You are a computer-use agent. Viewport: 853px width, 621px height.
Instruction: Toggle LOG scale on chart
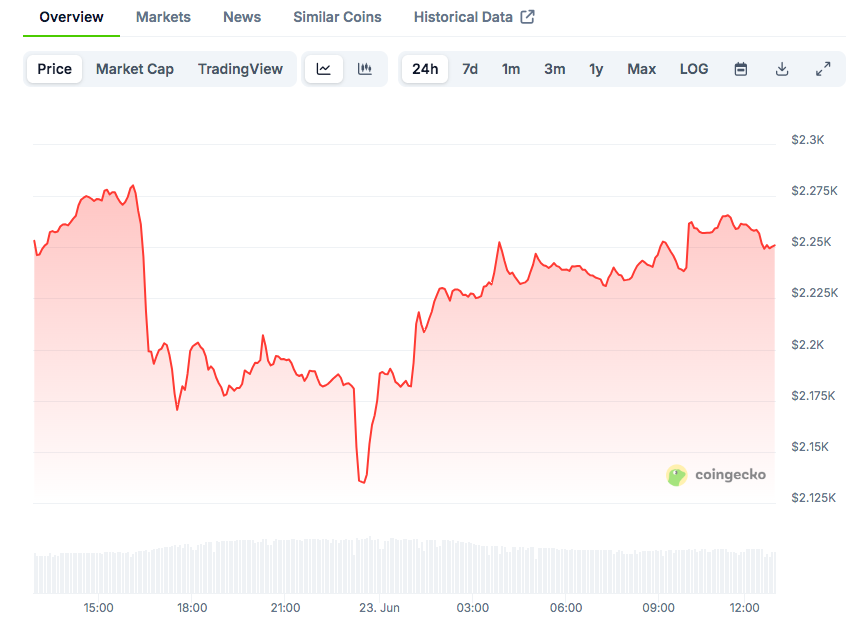click(694, 69)
